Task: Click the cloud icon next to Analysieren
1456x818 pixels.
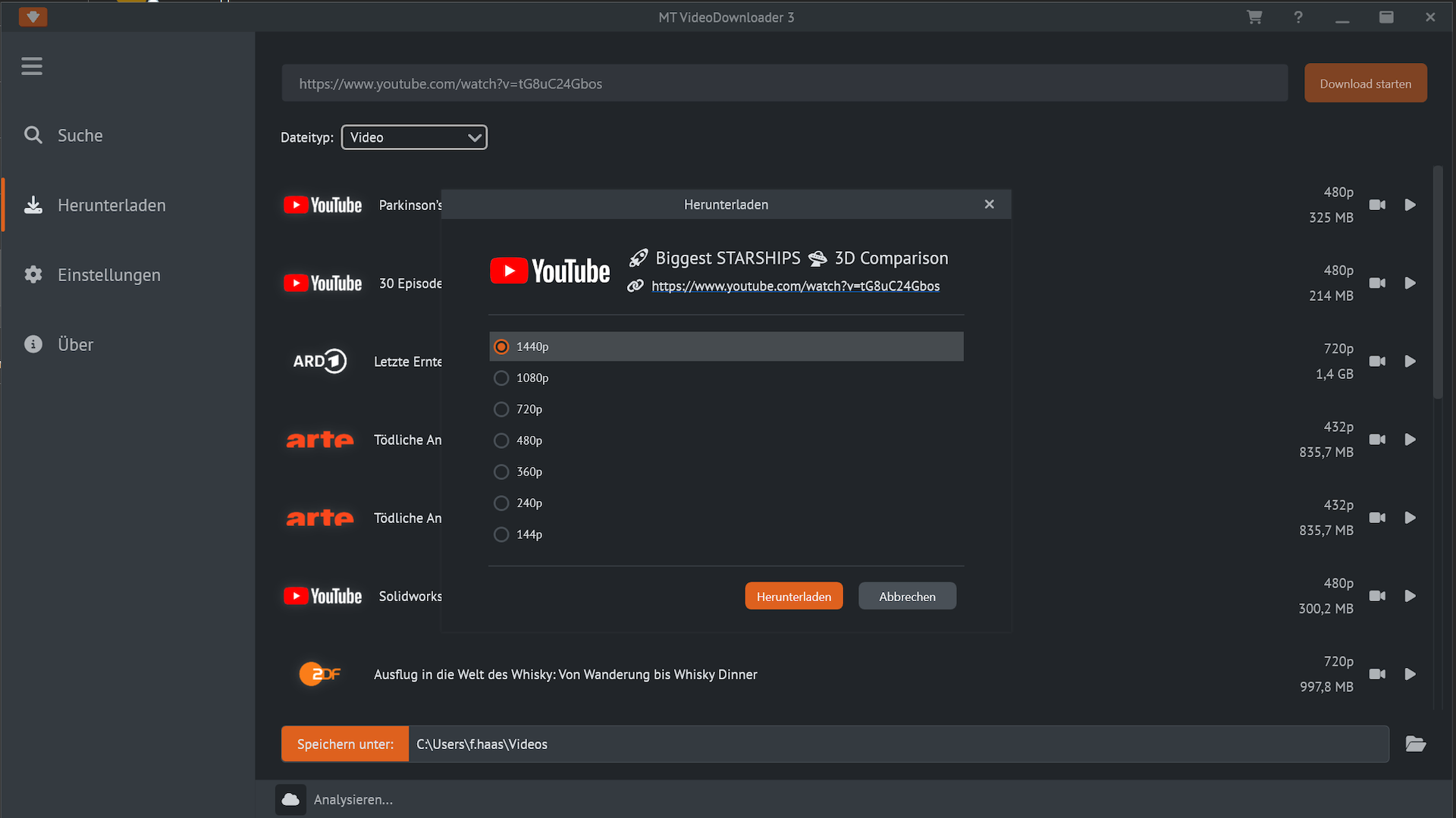Action: coord(290,799)
